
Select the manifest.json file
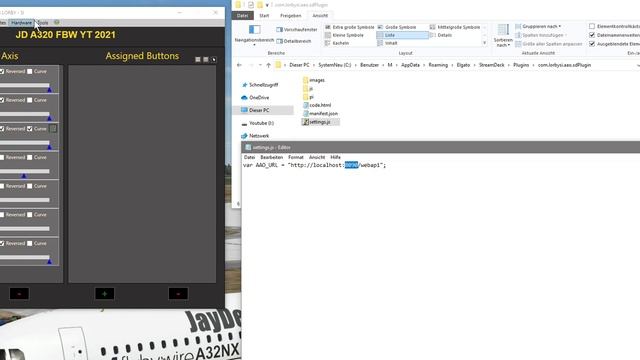(x=320, y=113)
